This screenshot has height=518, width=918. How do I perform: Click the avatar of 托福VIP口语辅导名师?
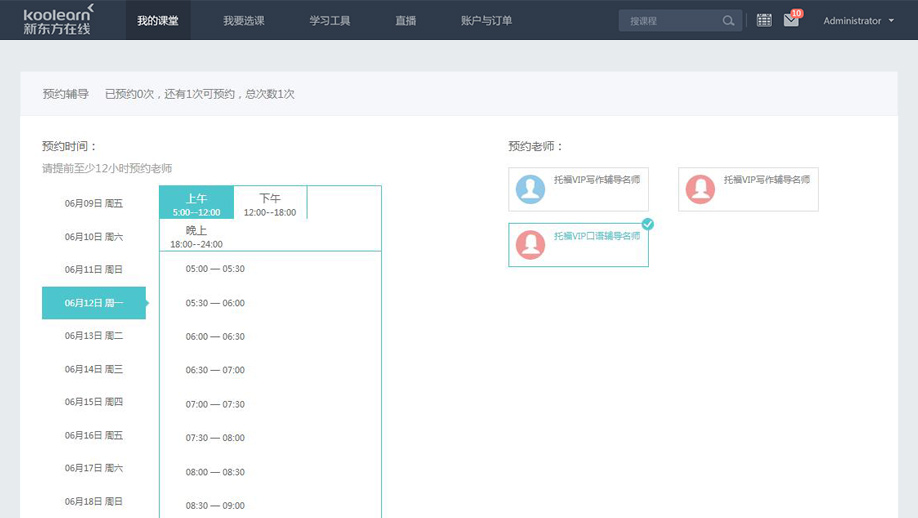530,245
